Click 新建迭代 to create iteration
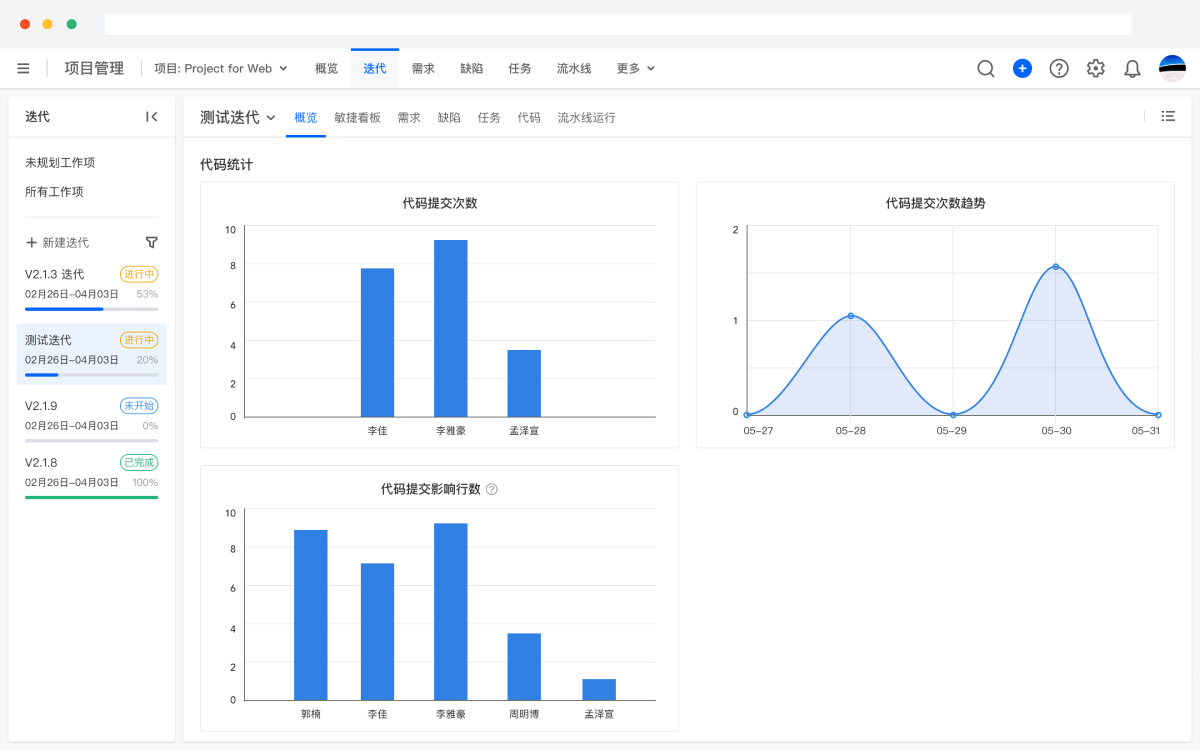This screenshot has width=1200, height=750. point(58,242)
